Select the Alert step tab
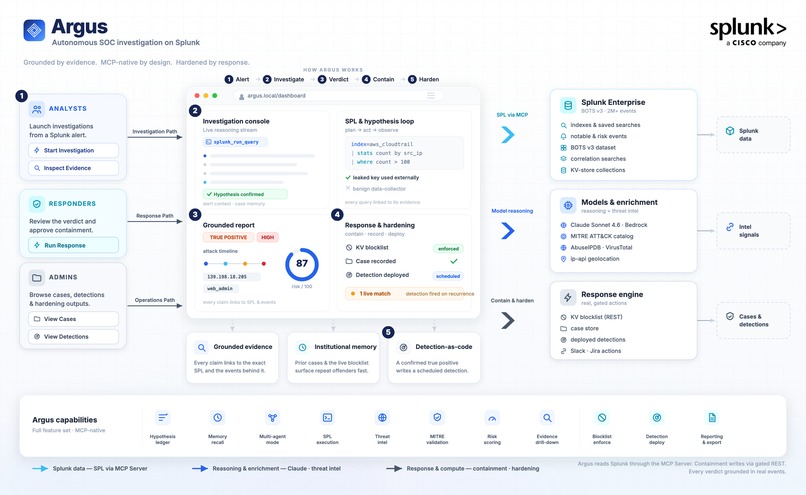Image resolution: width=806 pixels, height=495 pixels. (237, 79)
